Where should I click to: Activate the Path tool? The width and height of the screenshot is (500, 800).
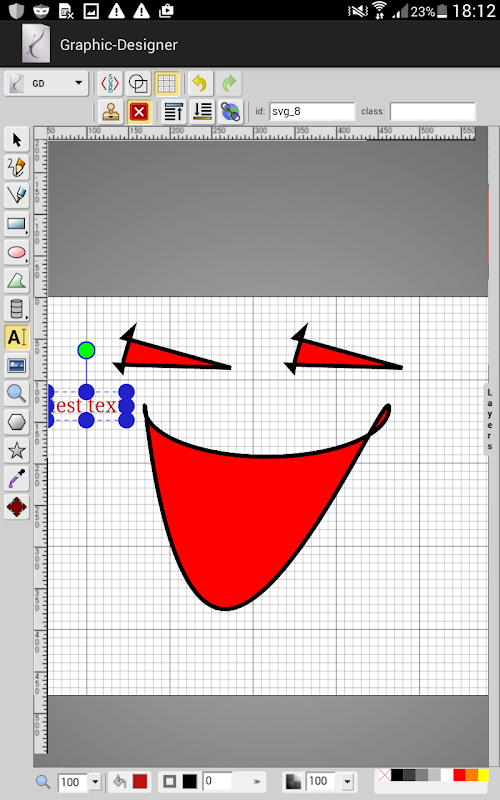coord(16,280)
